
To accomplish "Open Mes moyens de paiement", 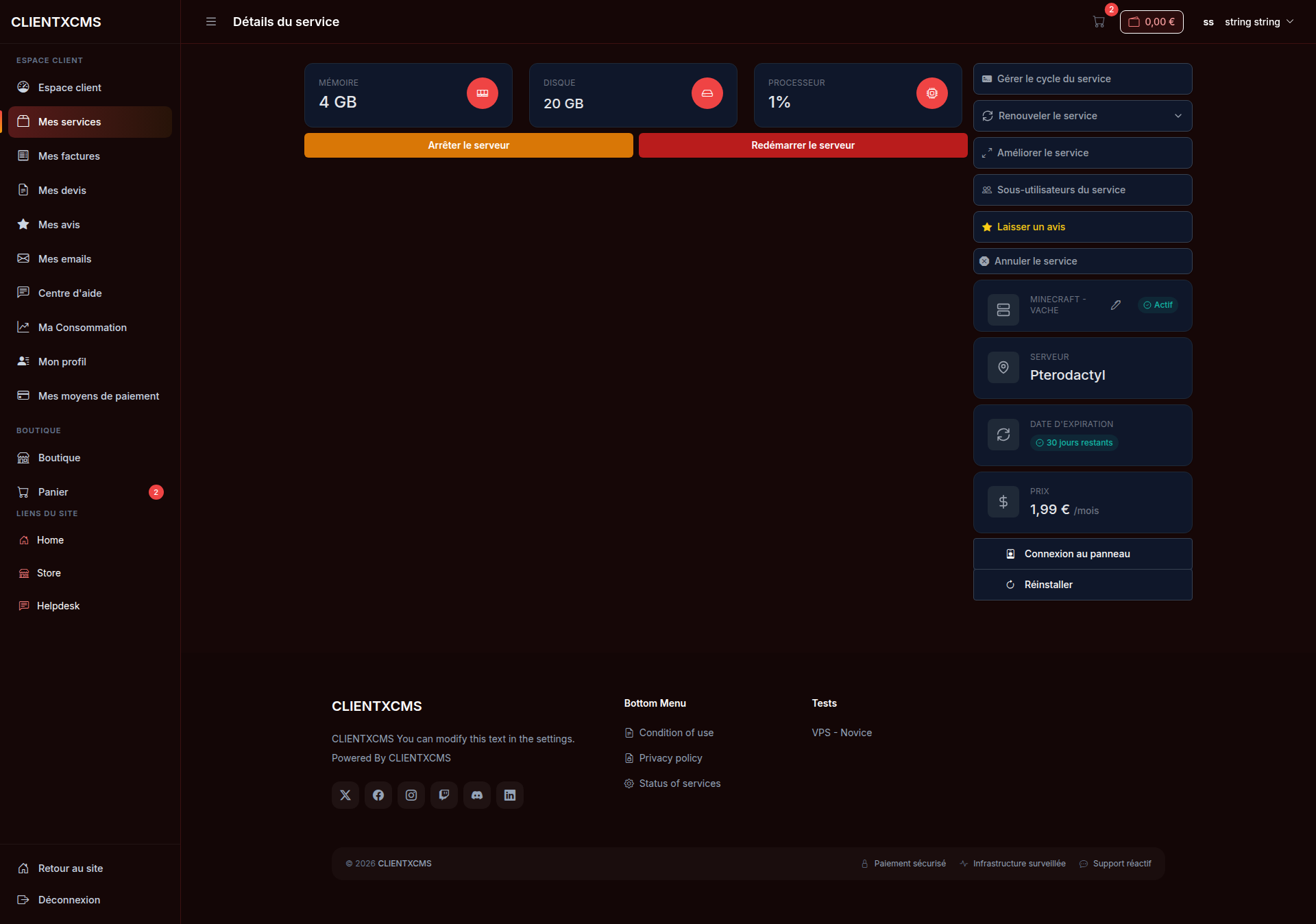I will (x=90, y=396).
